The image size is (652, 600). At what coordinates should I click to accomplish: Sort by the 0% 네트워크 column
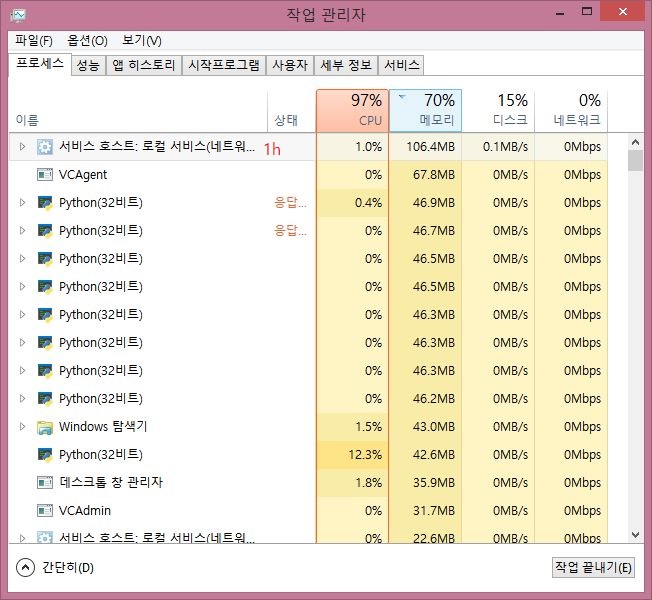click(x=571, y=111)
